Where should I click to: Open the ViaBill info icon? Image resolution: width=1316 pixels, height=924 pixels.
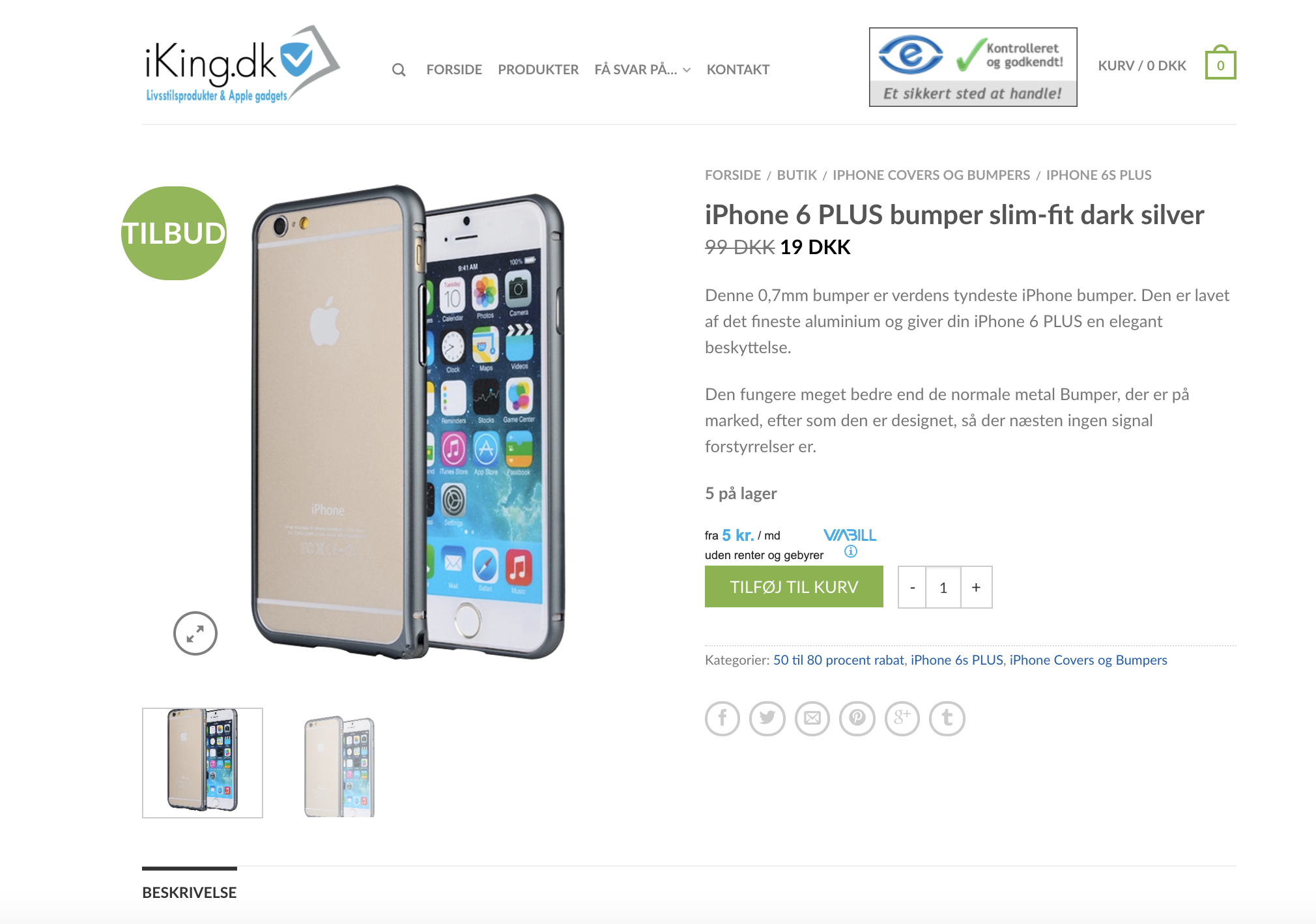point(851,551)
